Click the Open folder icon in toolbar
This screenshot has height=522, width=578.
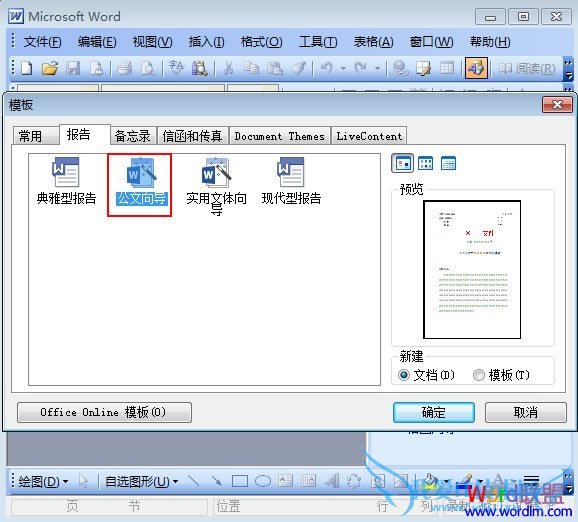point(50,68)
